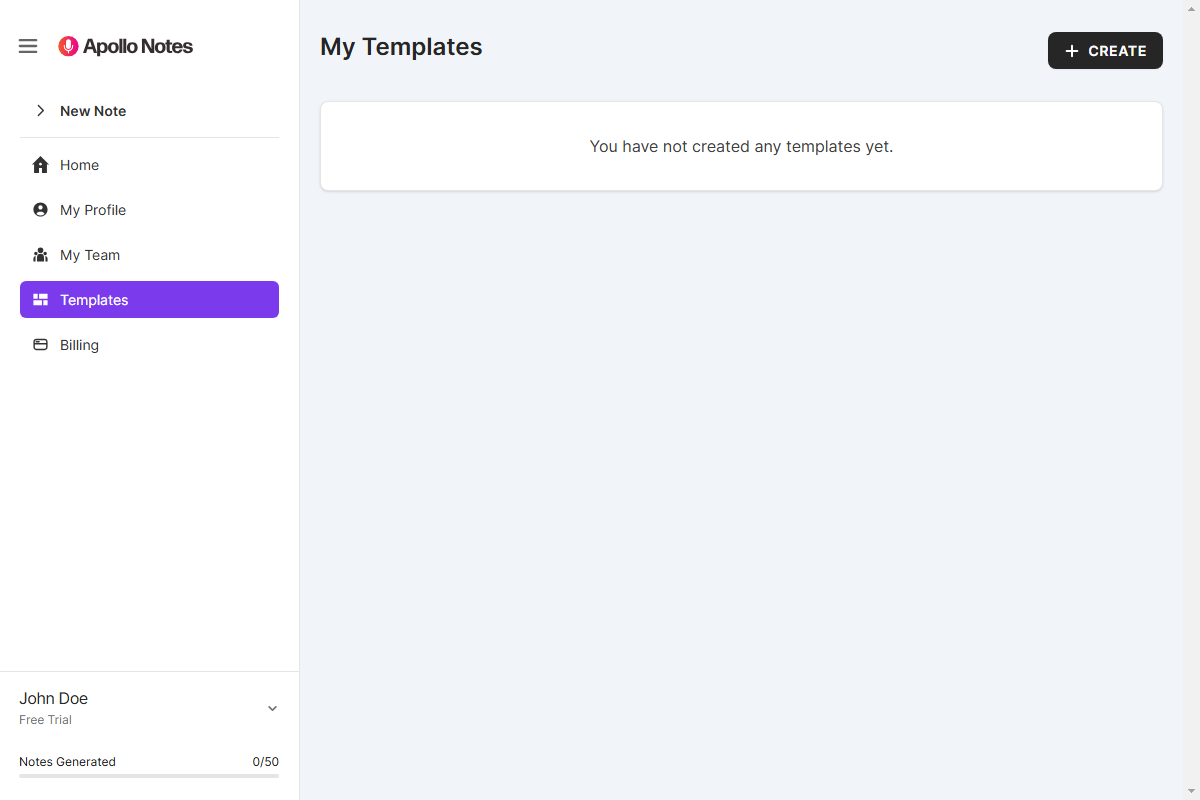
Task: Expand the New Note chevron
Action: point(40,111)
